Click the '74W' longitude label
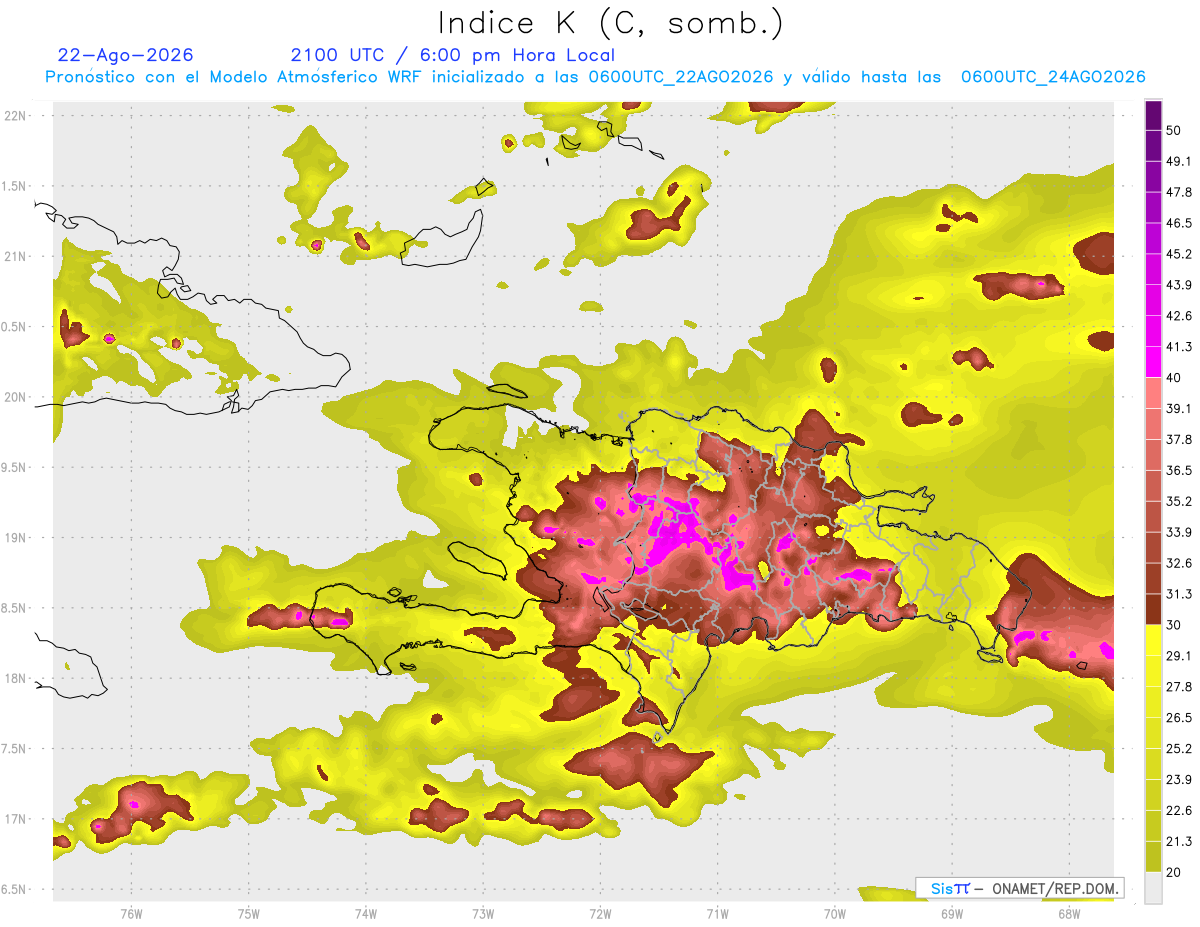 366,913
